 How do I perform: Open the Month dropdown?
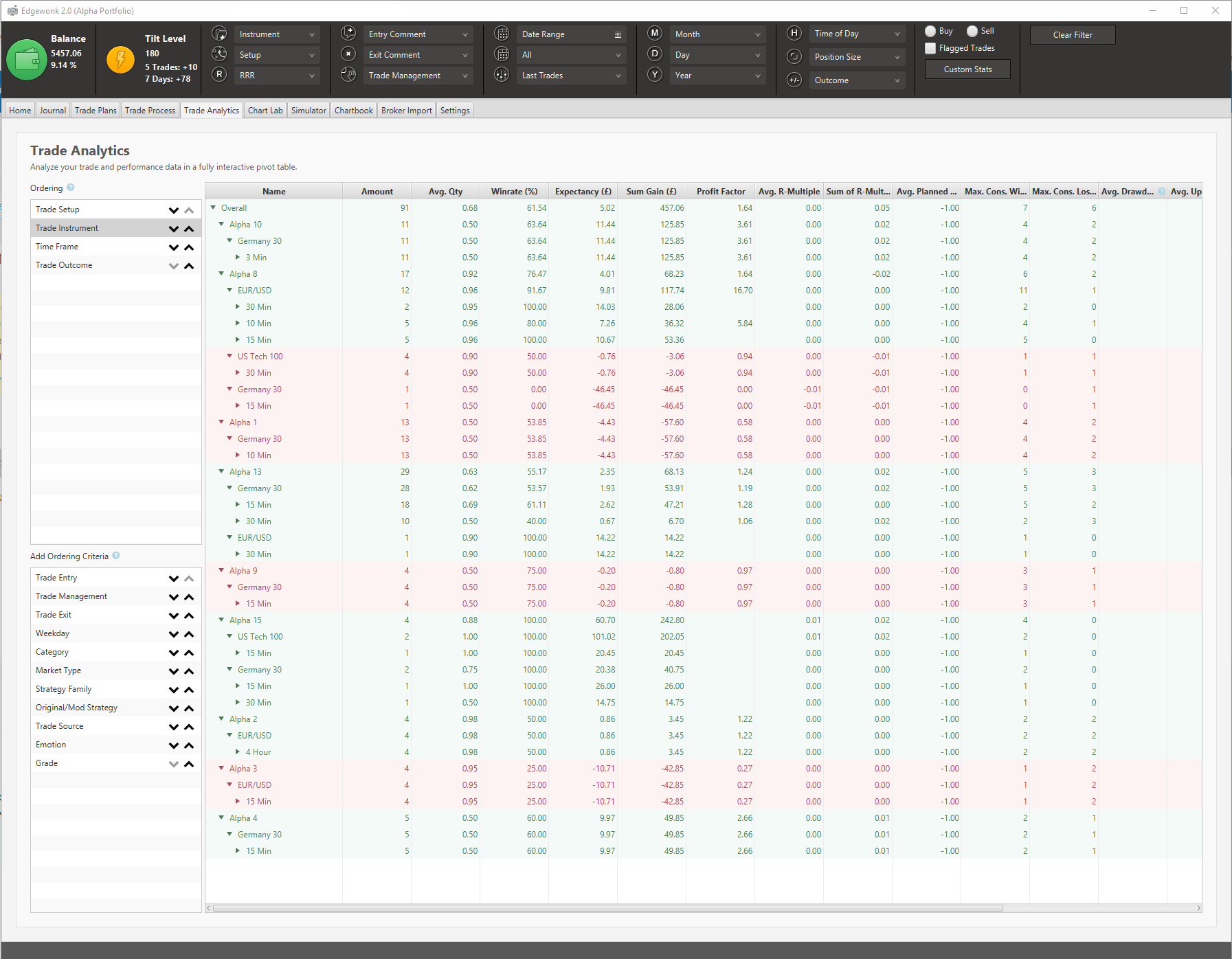pyautogui.click(x=718, y=34)
